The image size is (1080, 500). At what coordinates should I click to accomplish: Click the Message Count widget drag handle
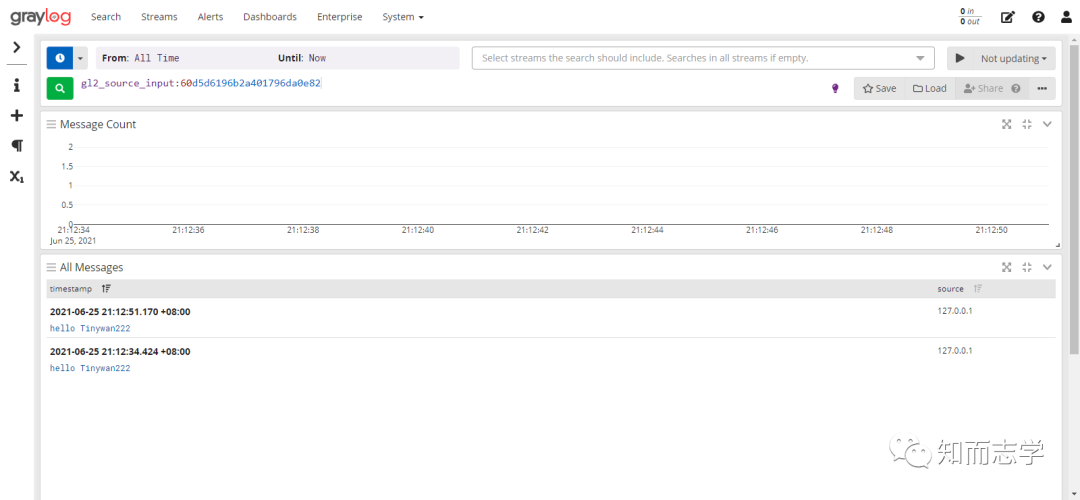click(x=51, y=125)
